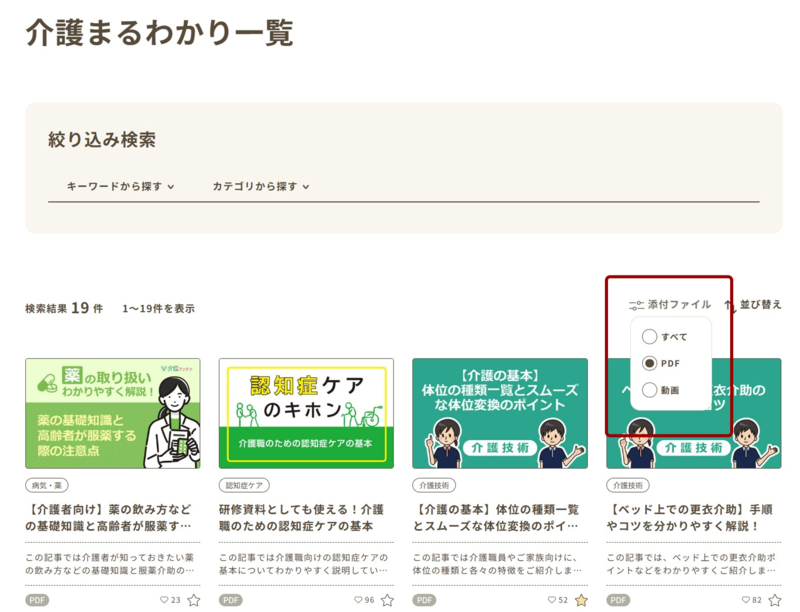800x612 pixels.
Task: Select the PDF radio option
Action: point(650,363)
